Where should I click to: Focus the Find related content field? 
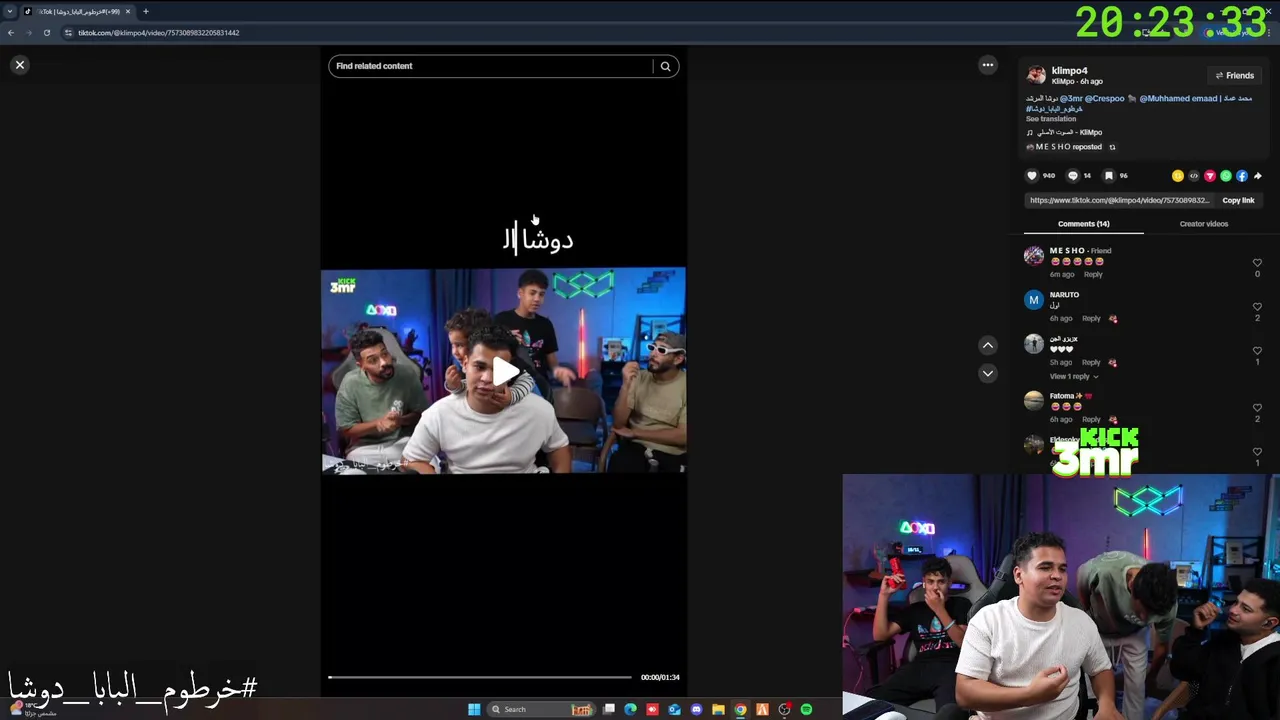tap(490, 66)
